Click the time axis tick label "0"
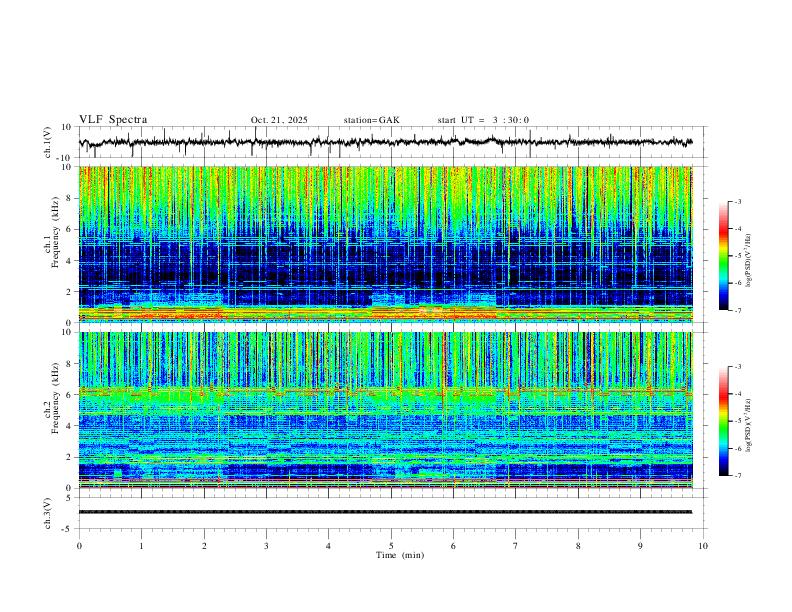This screenshot has width=792, height=612. [x=79, y=546]
